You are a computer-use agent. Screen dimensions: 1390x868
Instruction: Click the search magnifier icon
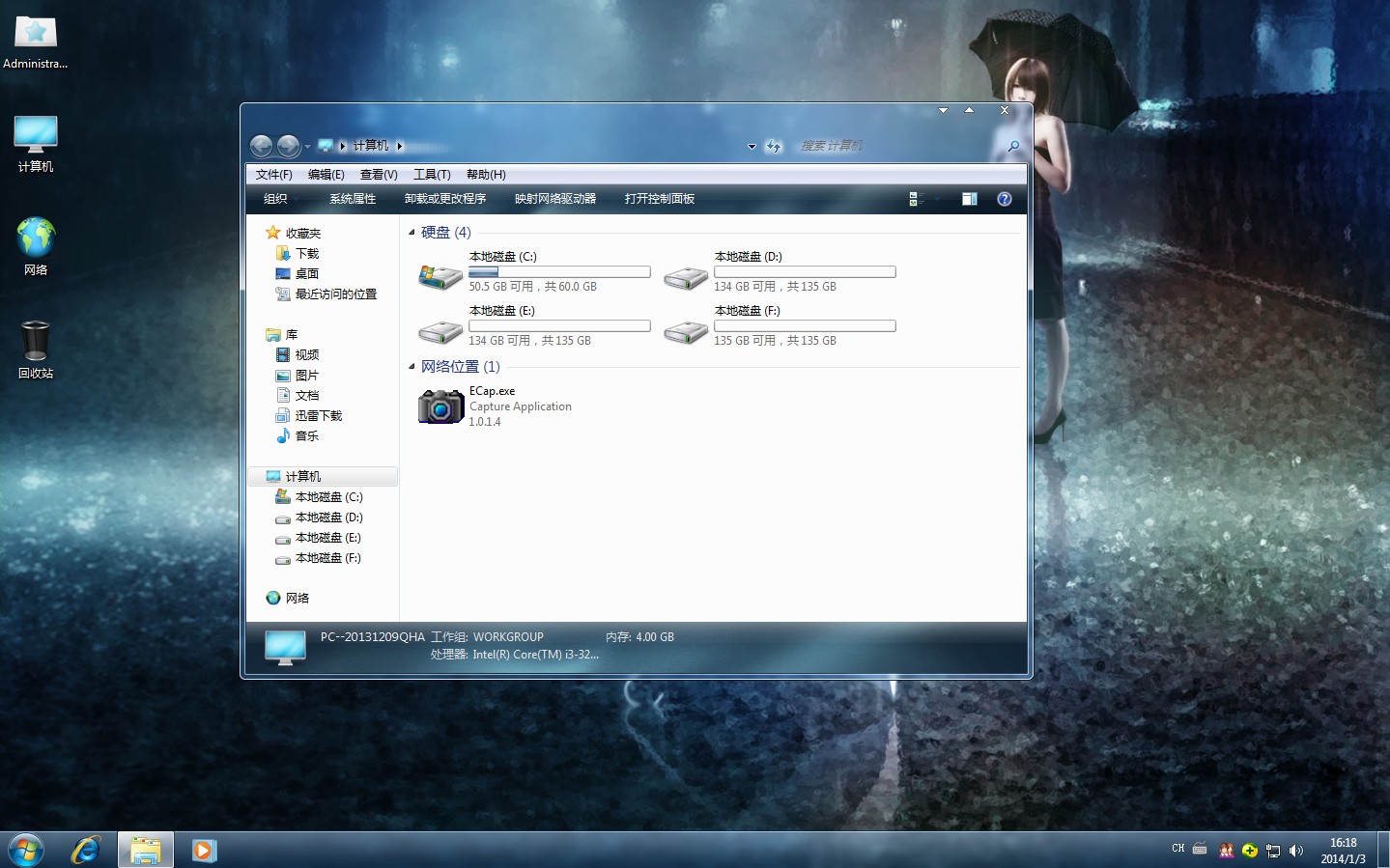pyautogui.click(x=1013, y=146)
